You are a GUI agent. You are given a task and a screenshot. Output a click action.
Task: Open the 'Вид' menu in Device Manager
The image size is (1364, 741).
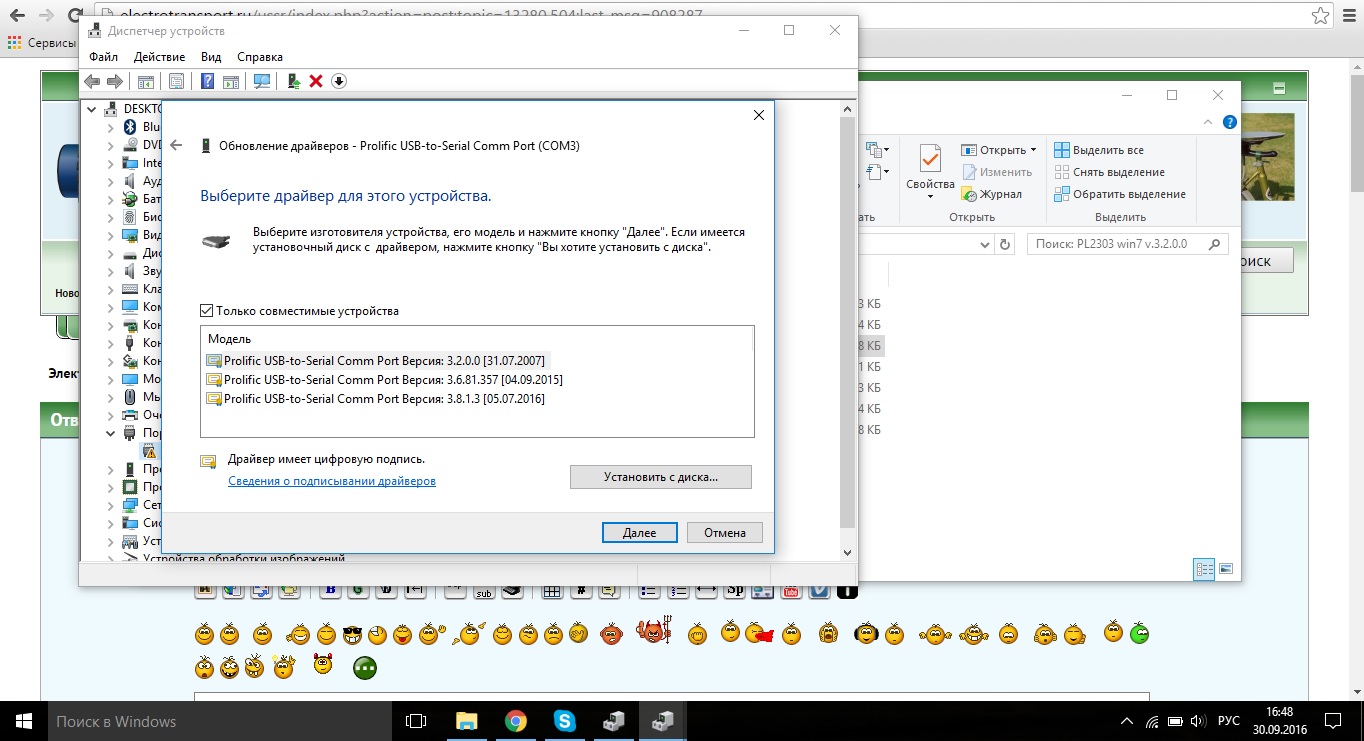[x=211, y=57]
